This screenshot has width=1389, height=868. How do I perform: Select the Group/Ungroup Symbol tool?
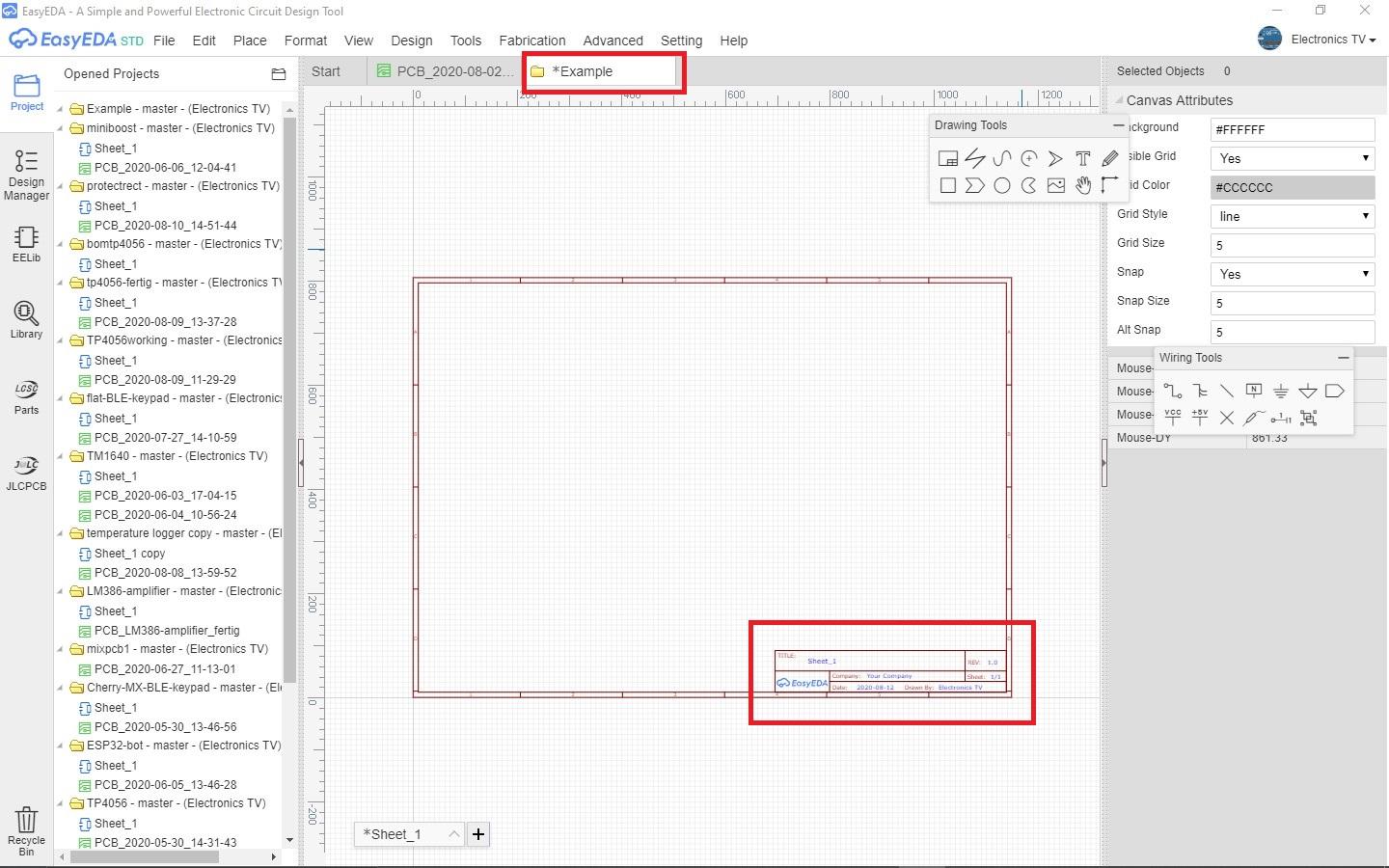[x=1308, y=418]
